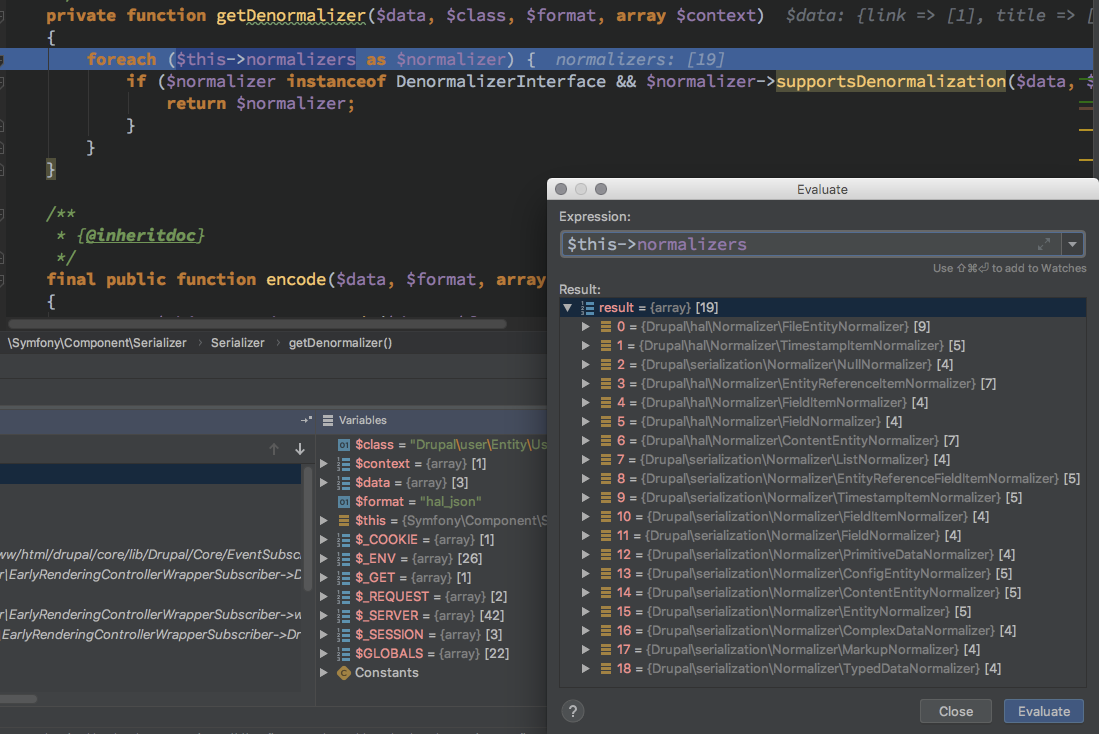Click the help question mark button

click(573, 711)
